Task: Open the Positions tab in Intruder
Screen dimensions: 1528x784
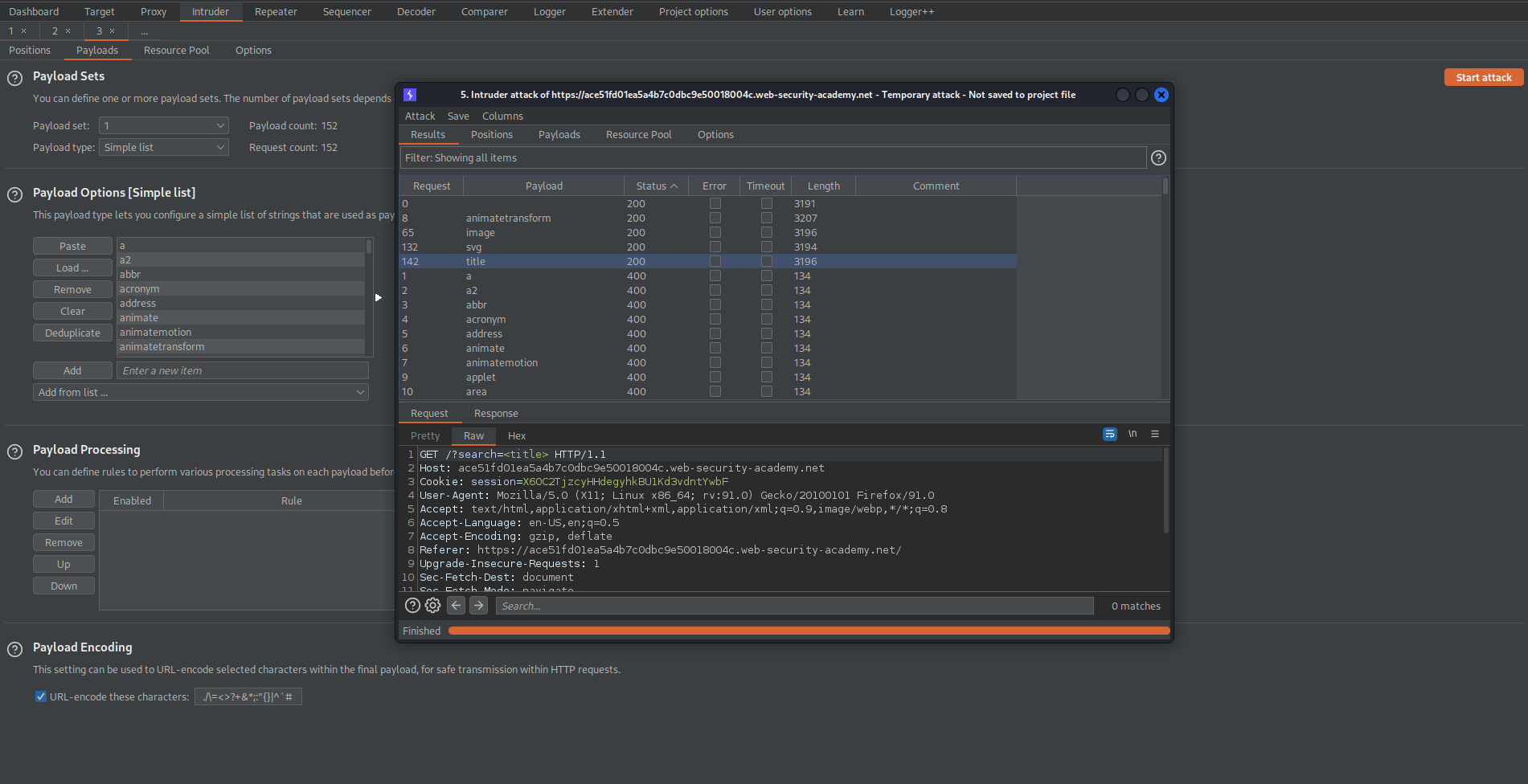Action: [30, 51]
